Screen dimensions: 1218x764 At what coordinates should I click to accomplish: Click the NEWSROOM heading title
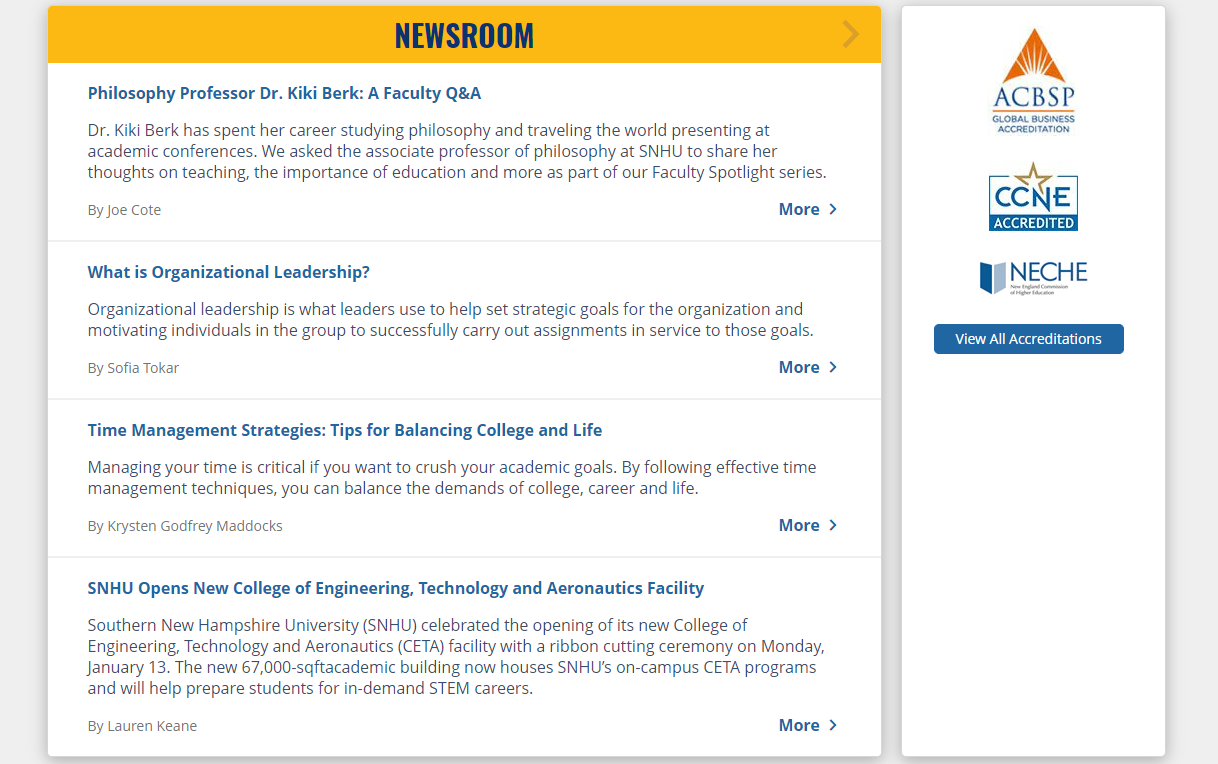(x=464, y=35)
